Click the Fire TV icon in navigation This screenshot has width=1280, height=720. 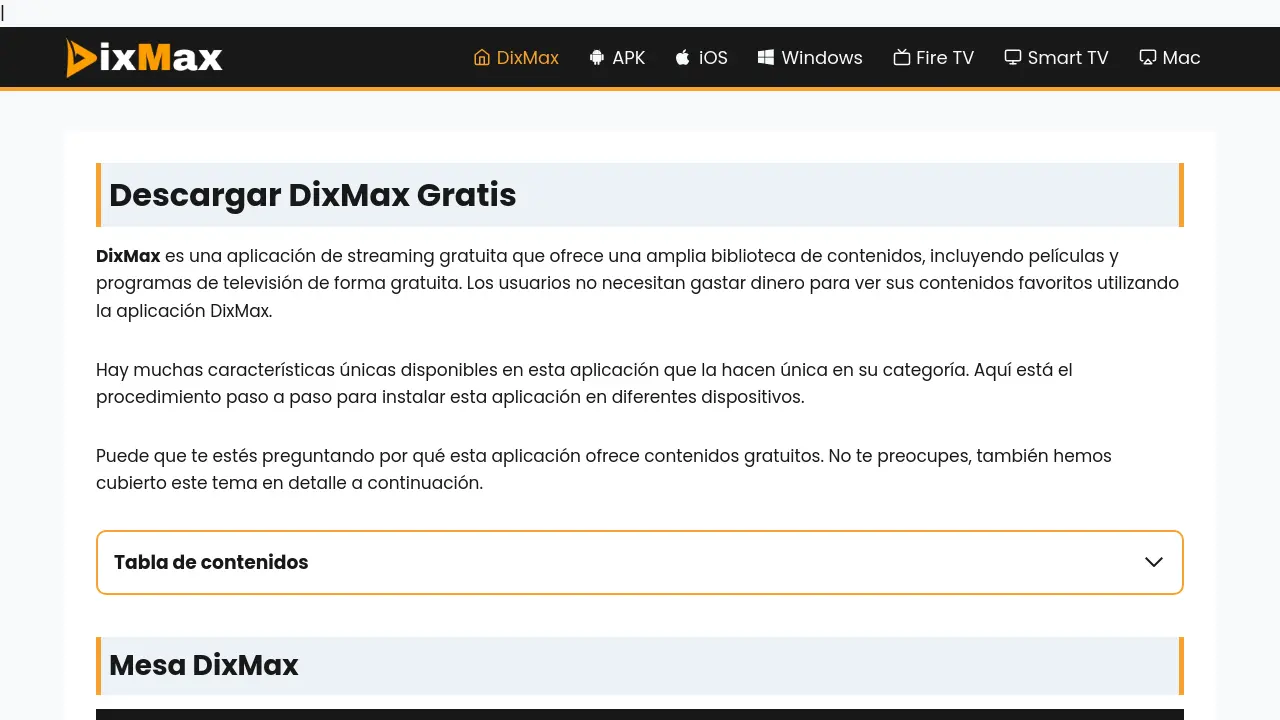[901, 57]
